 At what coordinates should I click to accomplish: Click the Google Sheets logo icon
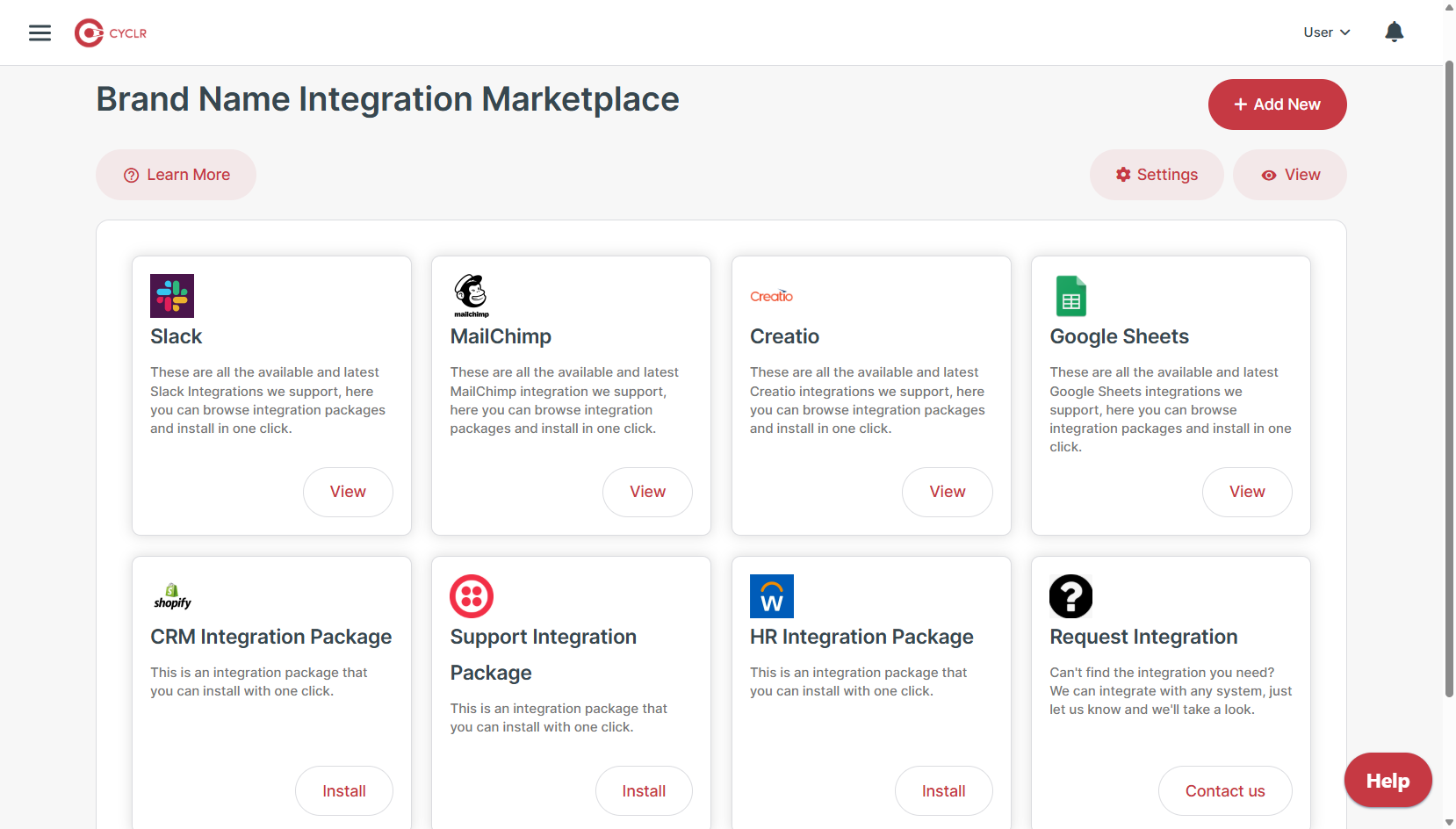pos(1071,296)
